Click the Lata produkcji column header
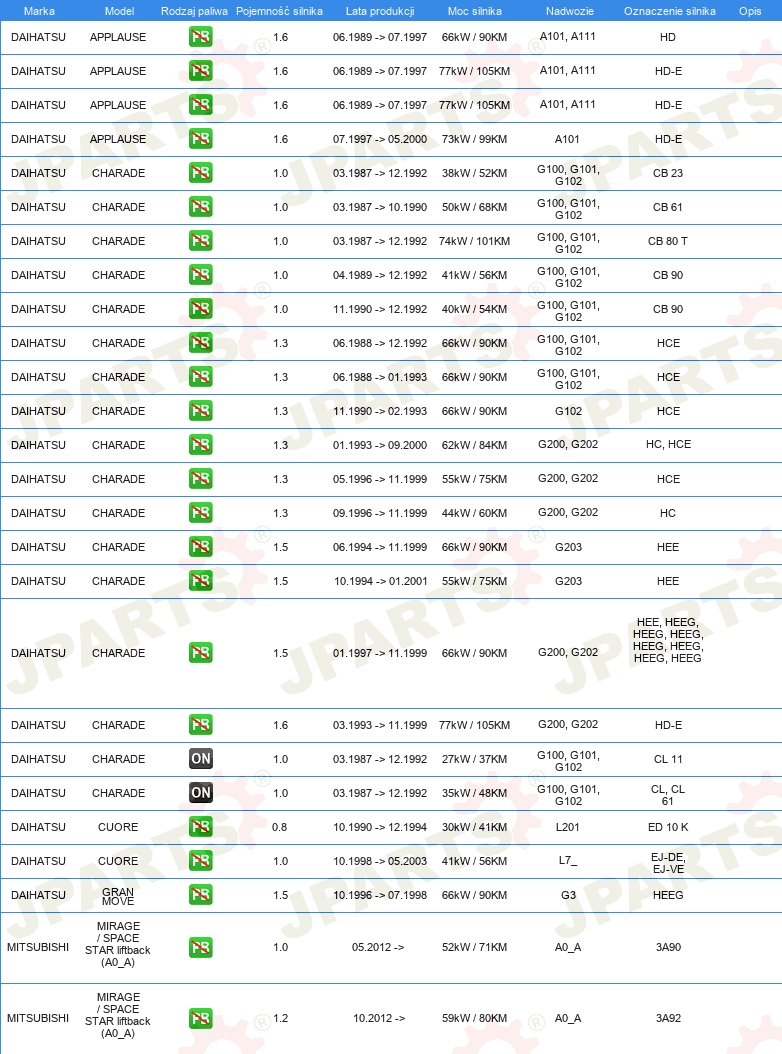The height and width of the screenshot is (1054, 782). pyautogui.click(x=380, y=11)
